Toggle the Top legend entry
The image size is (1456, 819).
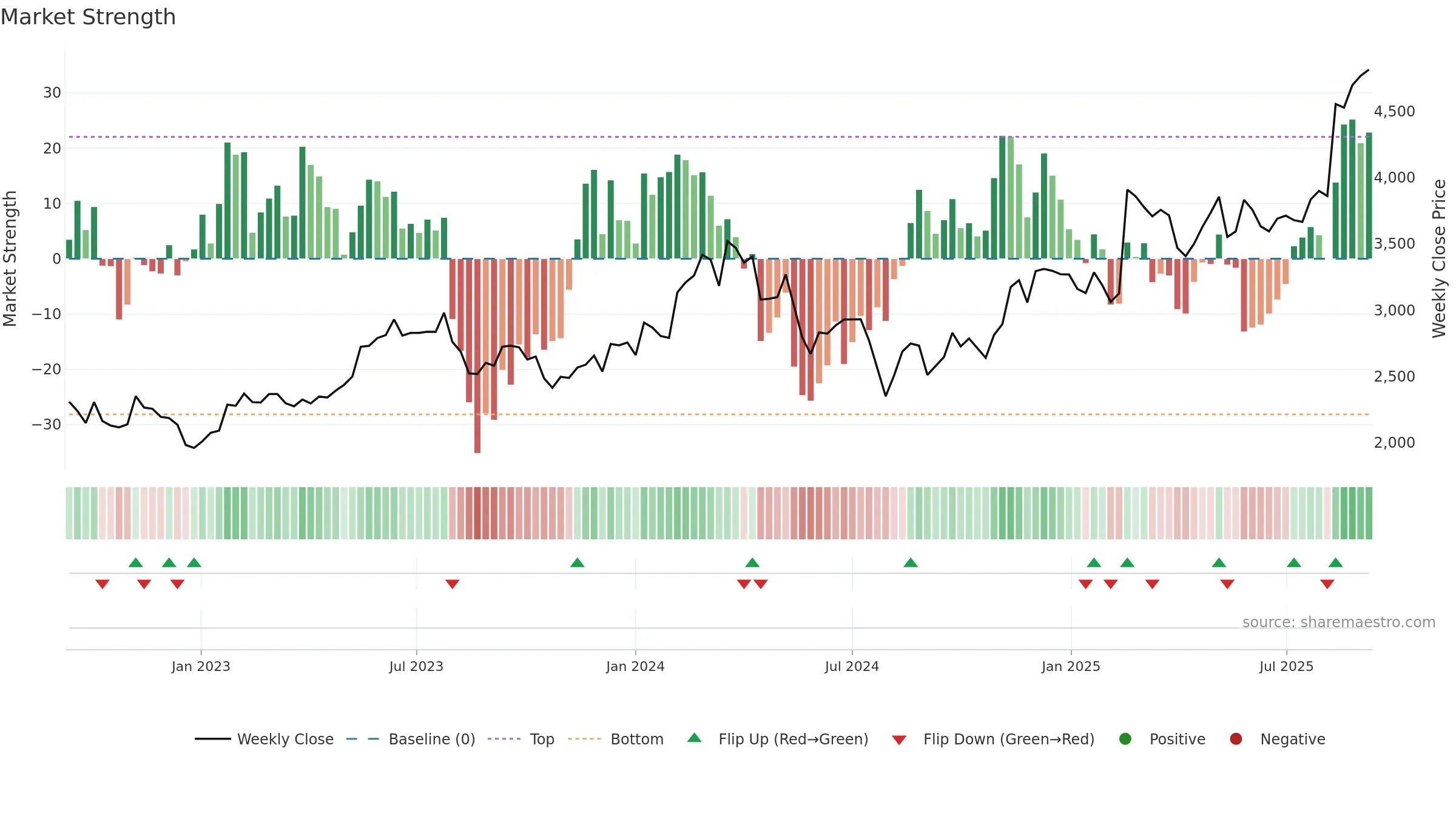(521, 739)
